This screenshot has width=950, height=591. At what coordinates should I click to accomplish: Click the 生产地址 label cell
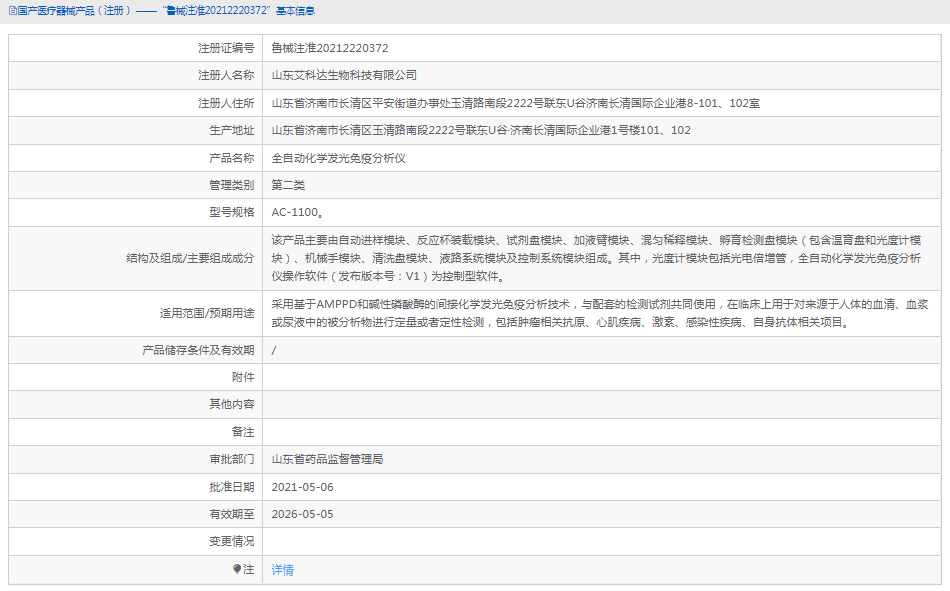click(x=136, y=130)
